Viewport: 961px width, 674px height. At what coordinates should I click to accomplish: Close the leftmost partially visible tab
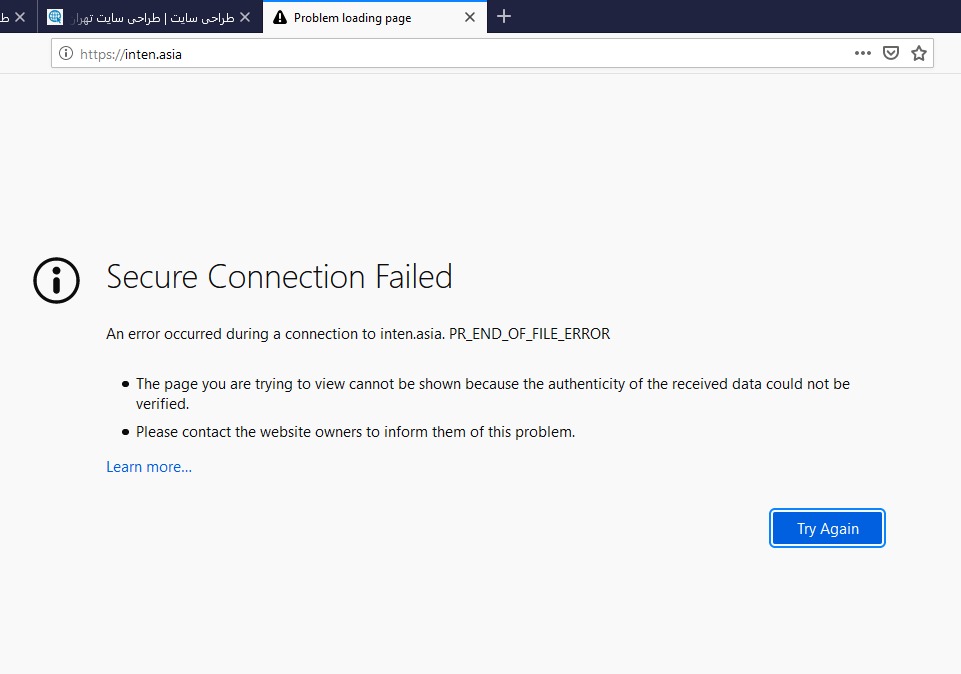click(x=20, y=17)
